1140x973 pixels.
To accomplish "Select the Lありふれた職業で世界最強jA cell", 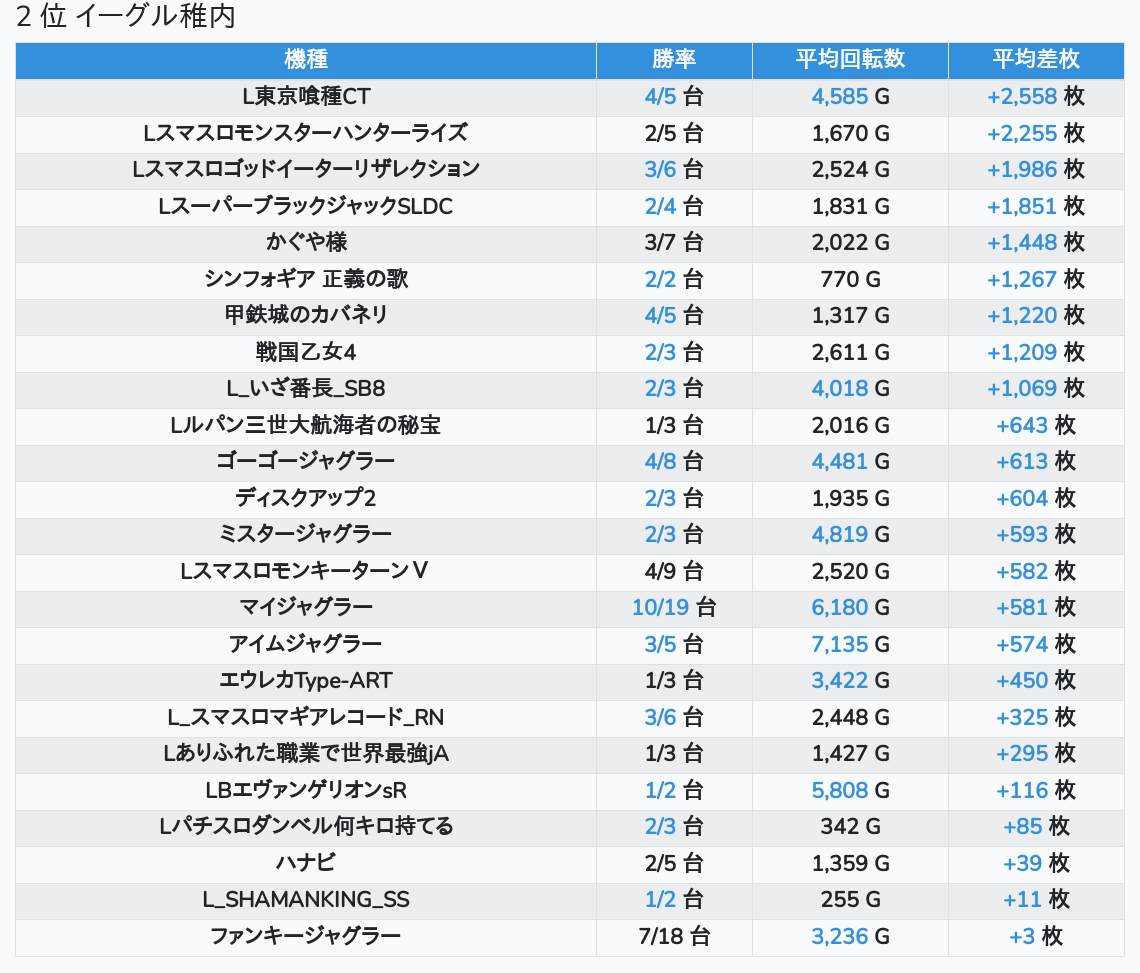I will (x=306, y=753).
